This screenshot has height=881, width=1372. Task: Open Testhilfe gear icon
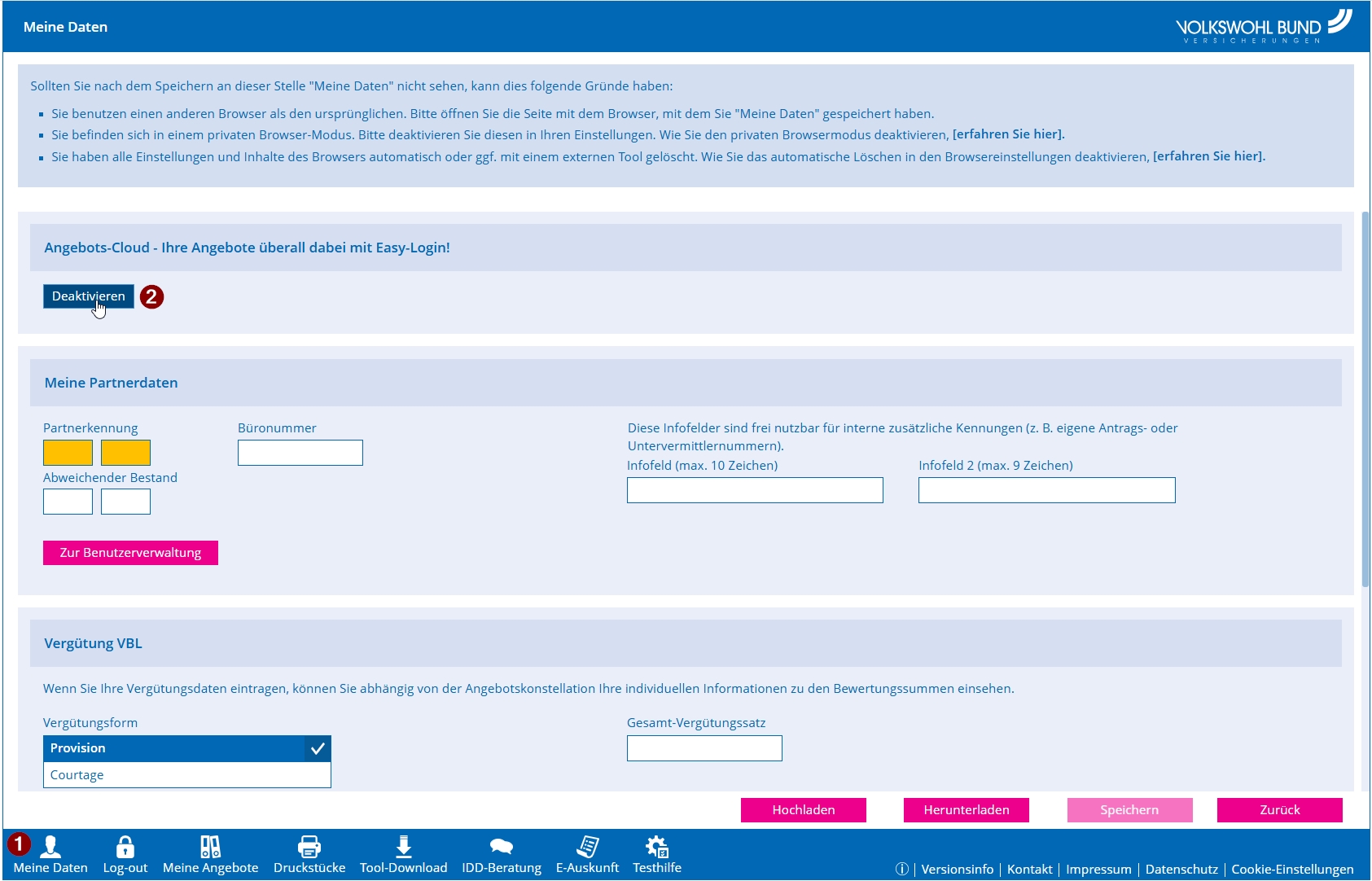[657, 847]
